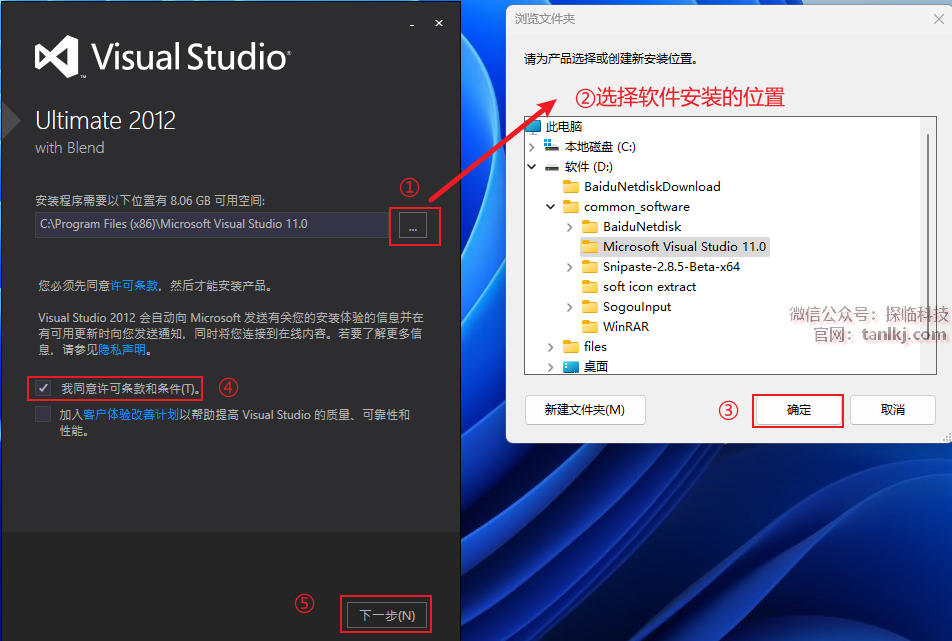Click the 本地磁盘 (C:) drive icon

[551, 146]
